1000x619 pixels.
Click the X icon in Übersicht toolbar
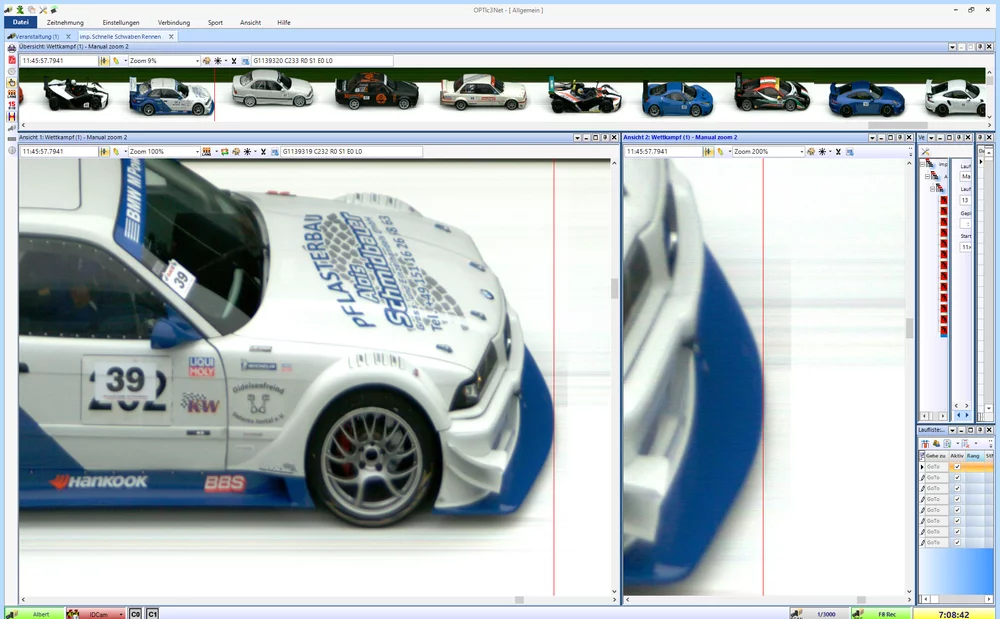[x=234, y=61]
